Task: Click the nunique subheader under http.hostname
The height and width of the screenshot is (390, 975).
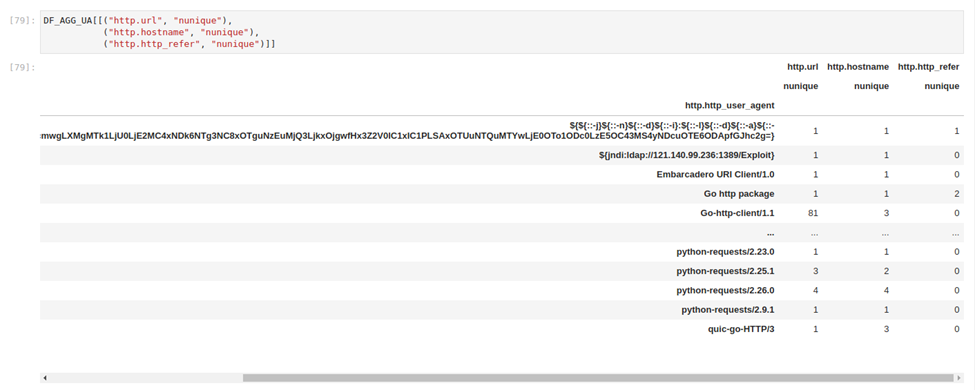Action: click(871, 86)
